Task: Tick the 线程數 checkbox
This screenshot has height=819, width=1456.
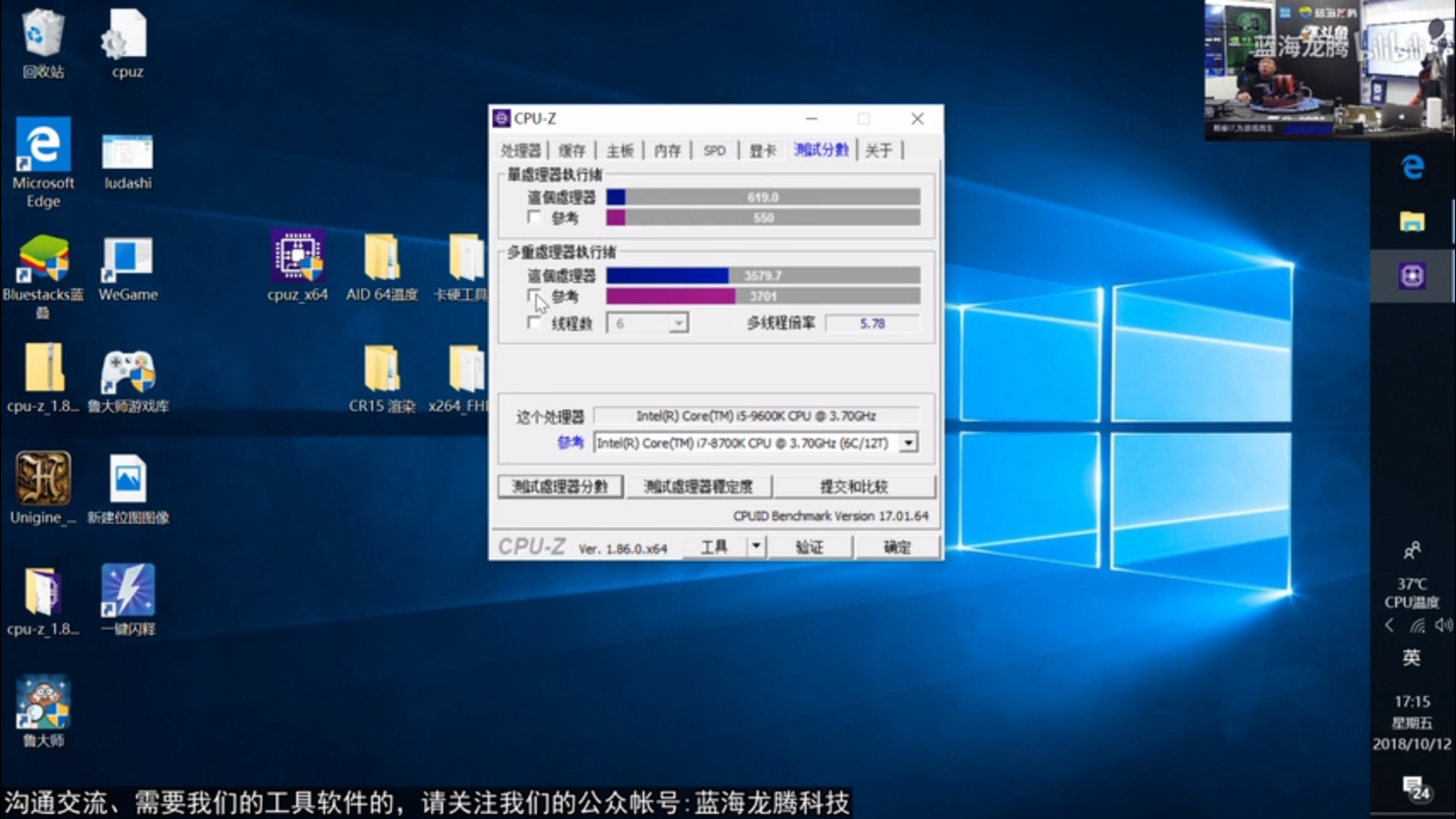Action: click(x=534, y=323)
